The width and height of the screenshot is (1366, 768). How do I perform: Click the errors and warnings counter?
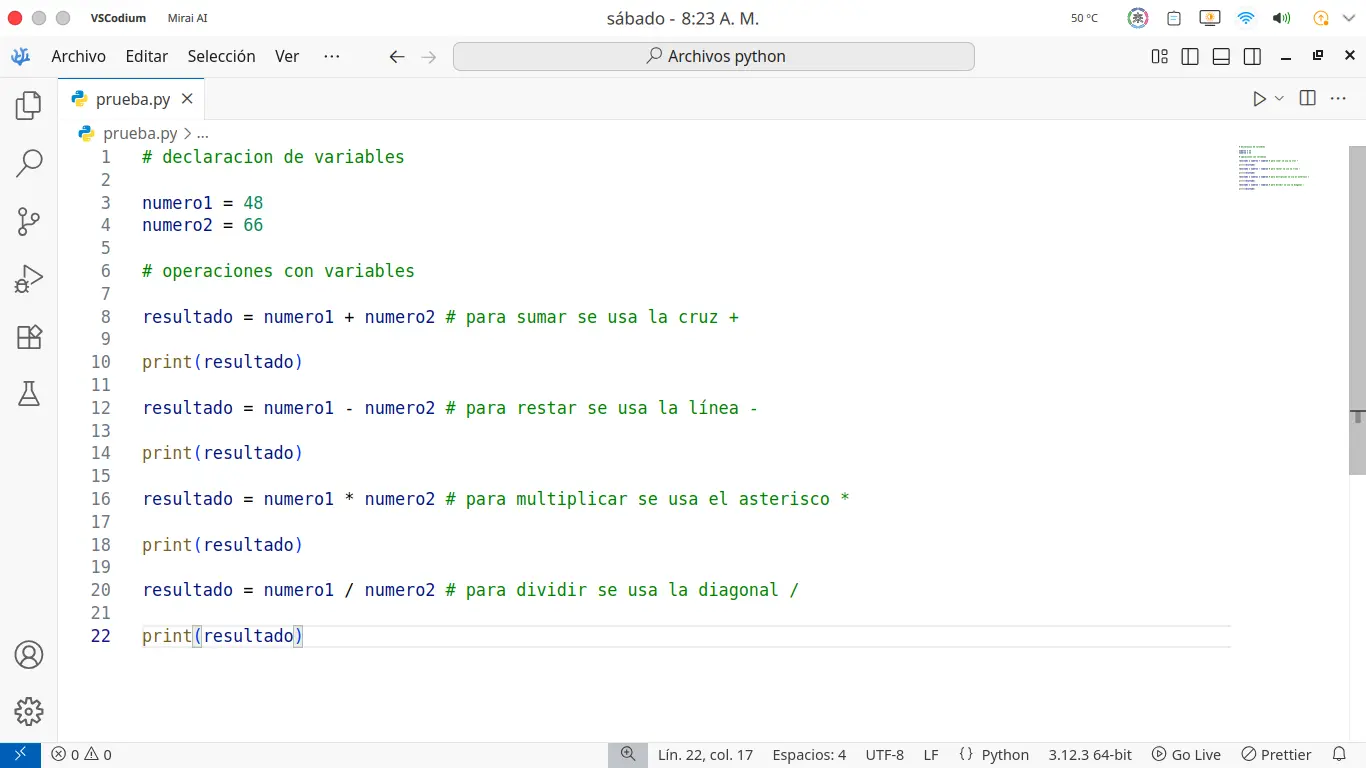click(82, 755)
